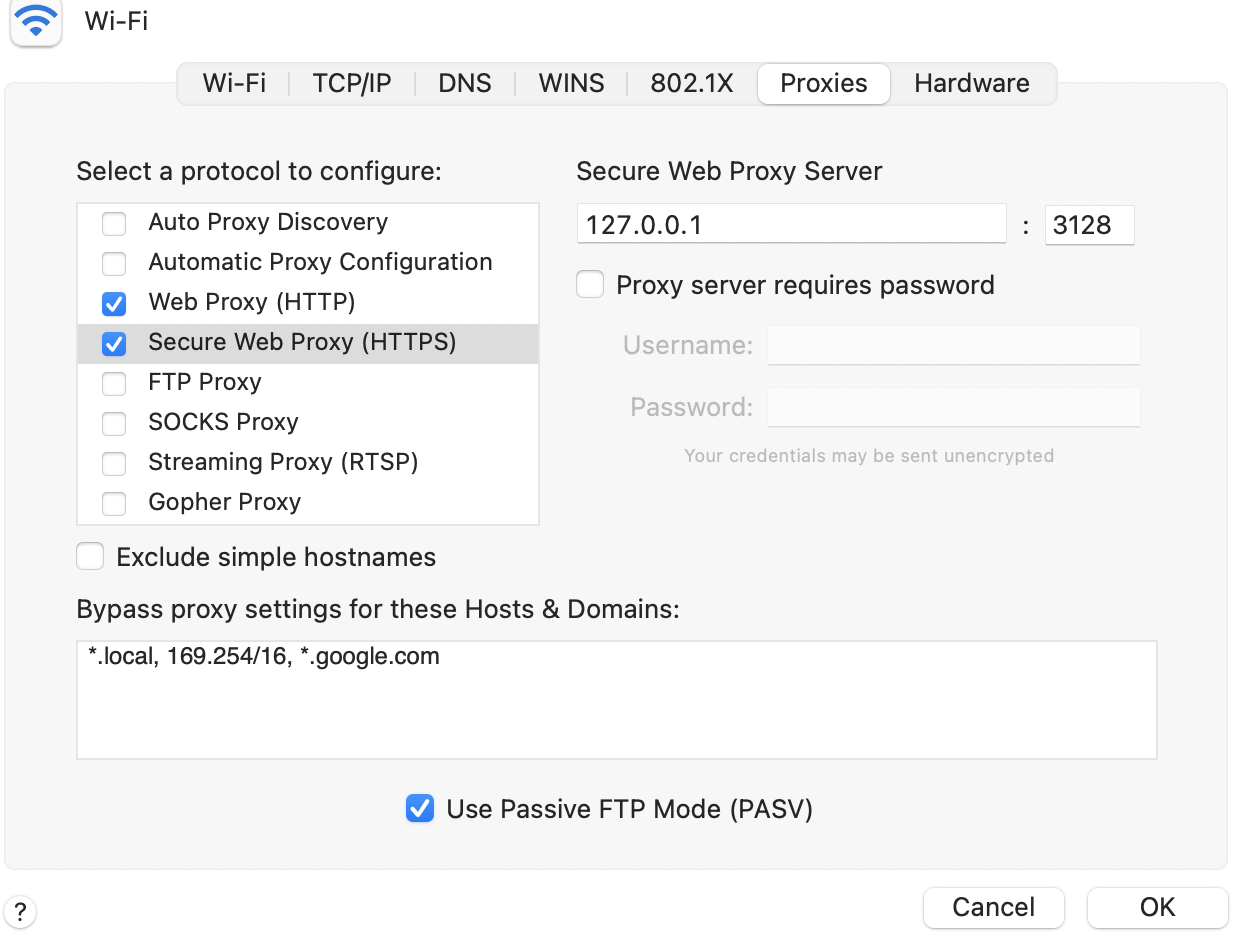Click the Wi-Fi icon in header
Viewport: 1256px width, 946px height.
point(36,21)
